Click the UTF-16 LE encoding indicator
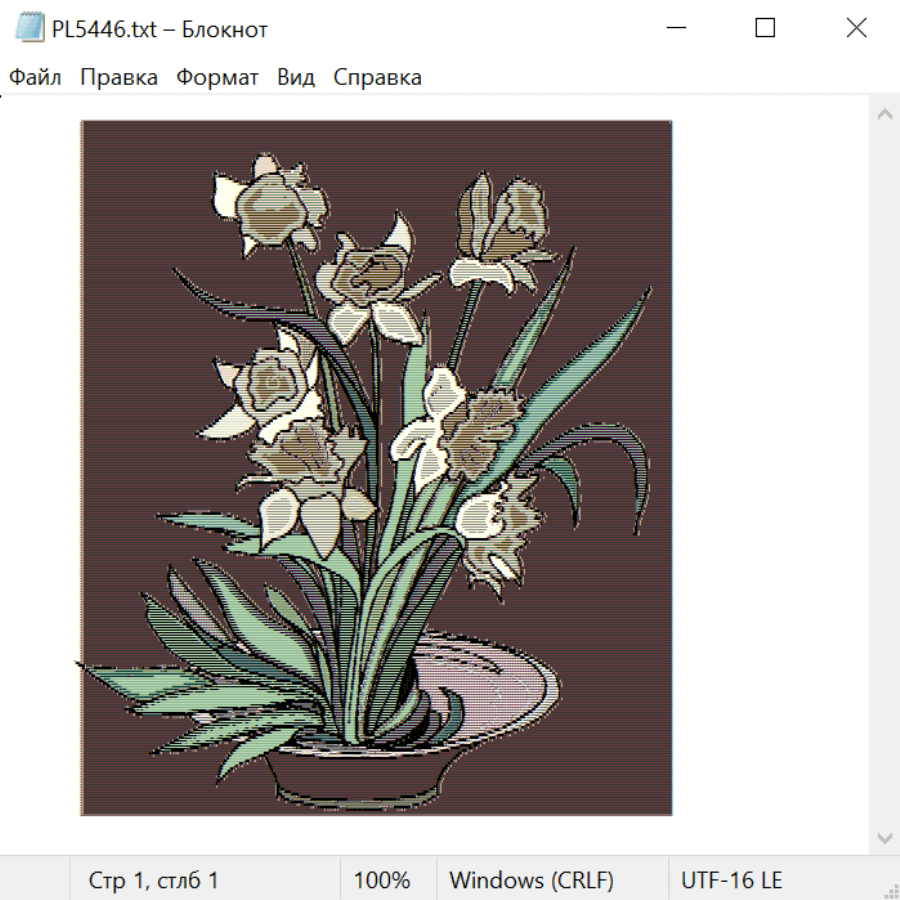The height and width of the screenshot is (900, 900). [x=731, y=879]
